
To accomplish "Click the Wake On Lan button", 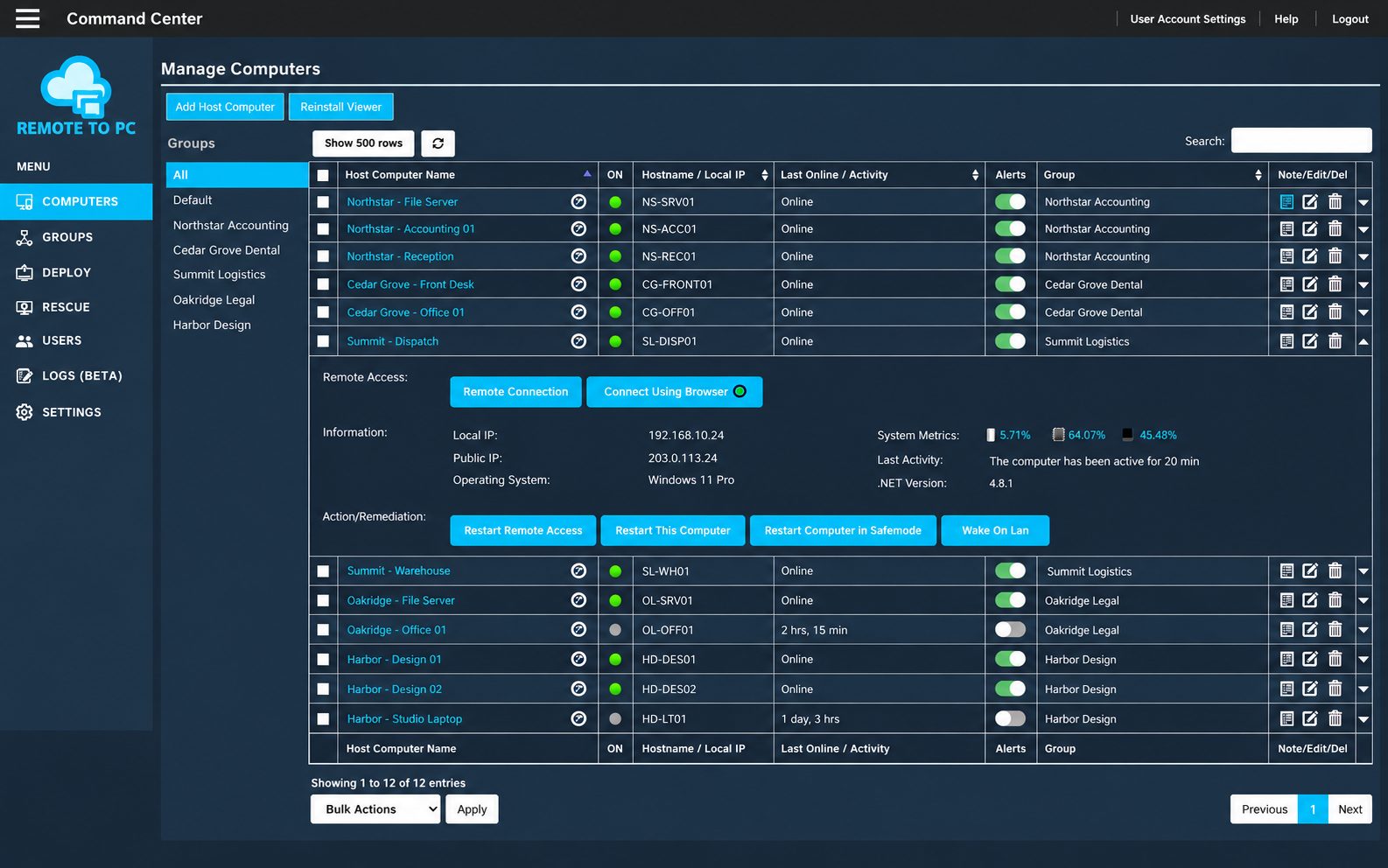I will [x=995, y=530].
